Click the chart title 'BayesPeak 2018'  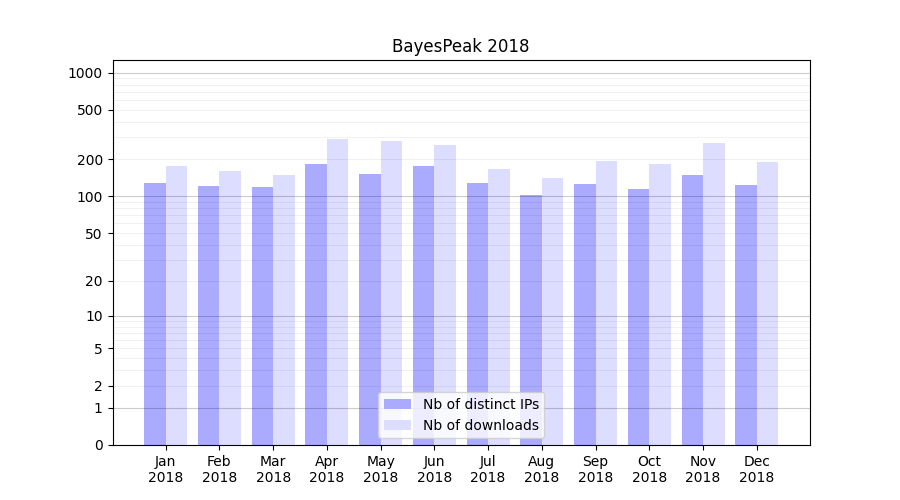click(460, 46)
